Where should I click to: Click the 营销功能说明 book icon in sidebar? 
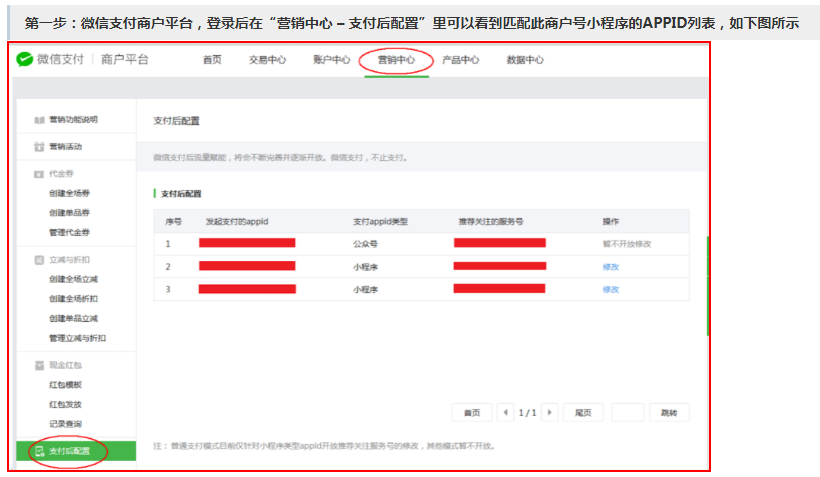point(39,120)
